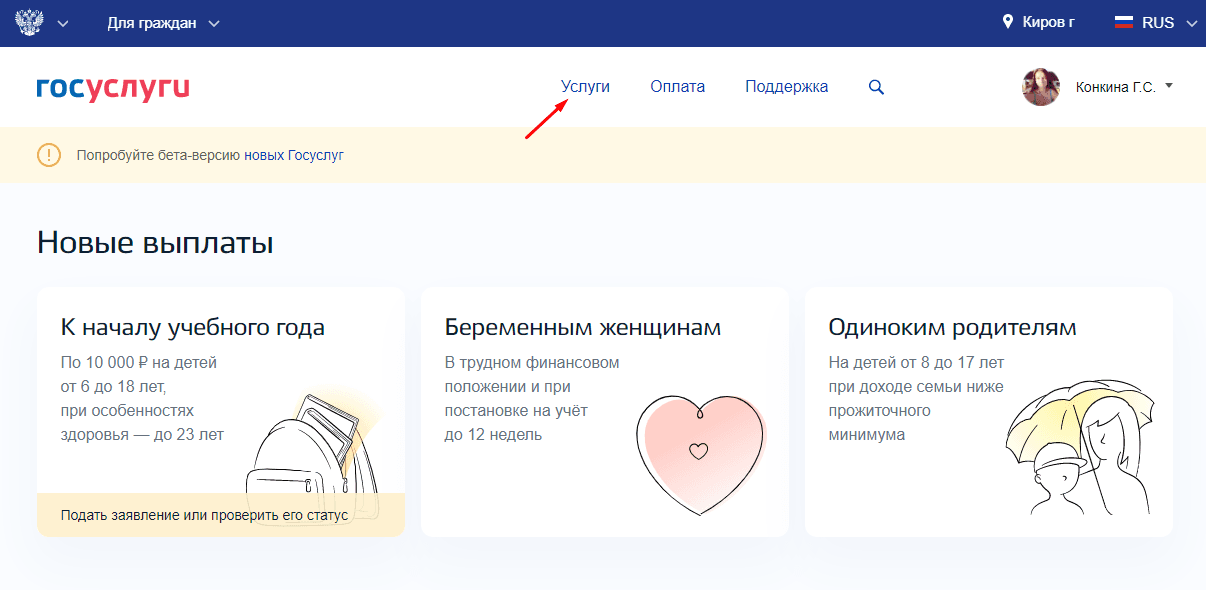1206x590 pixels.
Task: Click the Новые выплаты heading
Action: pos(155,243)
